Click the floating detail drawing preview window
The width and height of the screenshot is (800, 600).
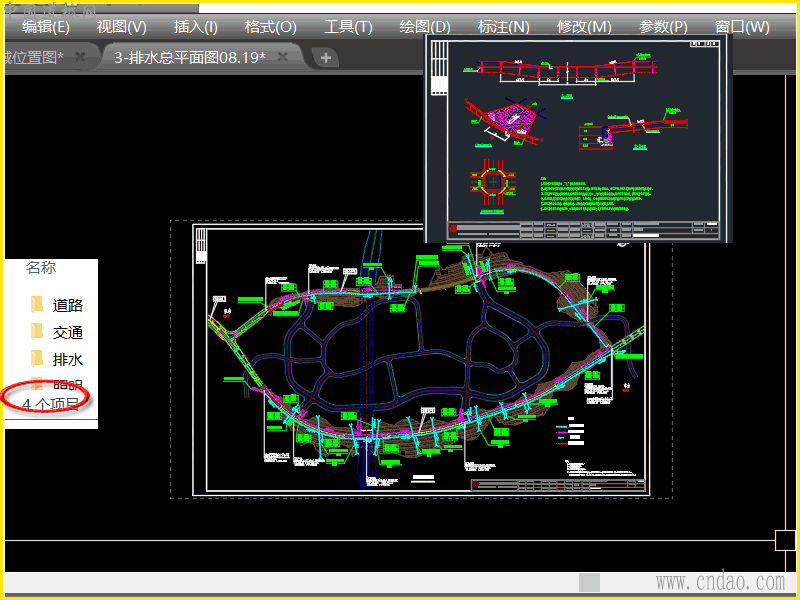click(579, 138)
